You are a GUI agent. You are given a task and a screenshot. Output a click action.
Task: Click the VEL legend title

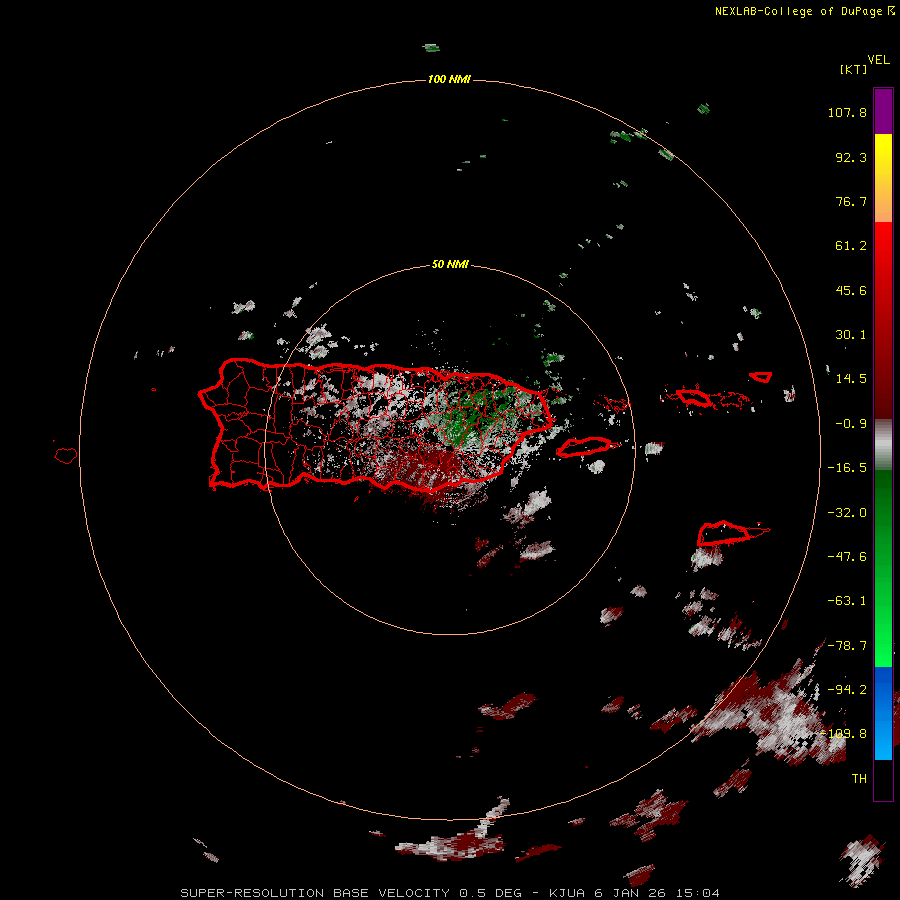pos(878,60)
